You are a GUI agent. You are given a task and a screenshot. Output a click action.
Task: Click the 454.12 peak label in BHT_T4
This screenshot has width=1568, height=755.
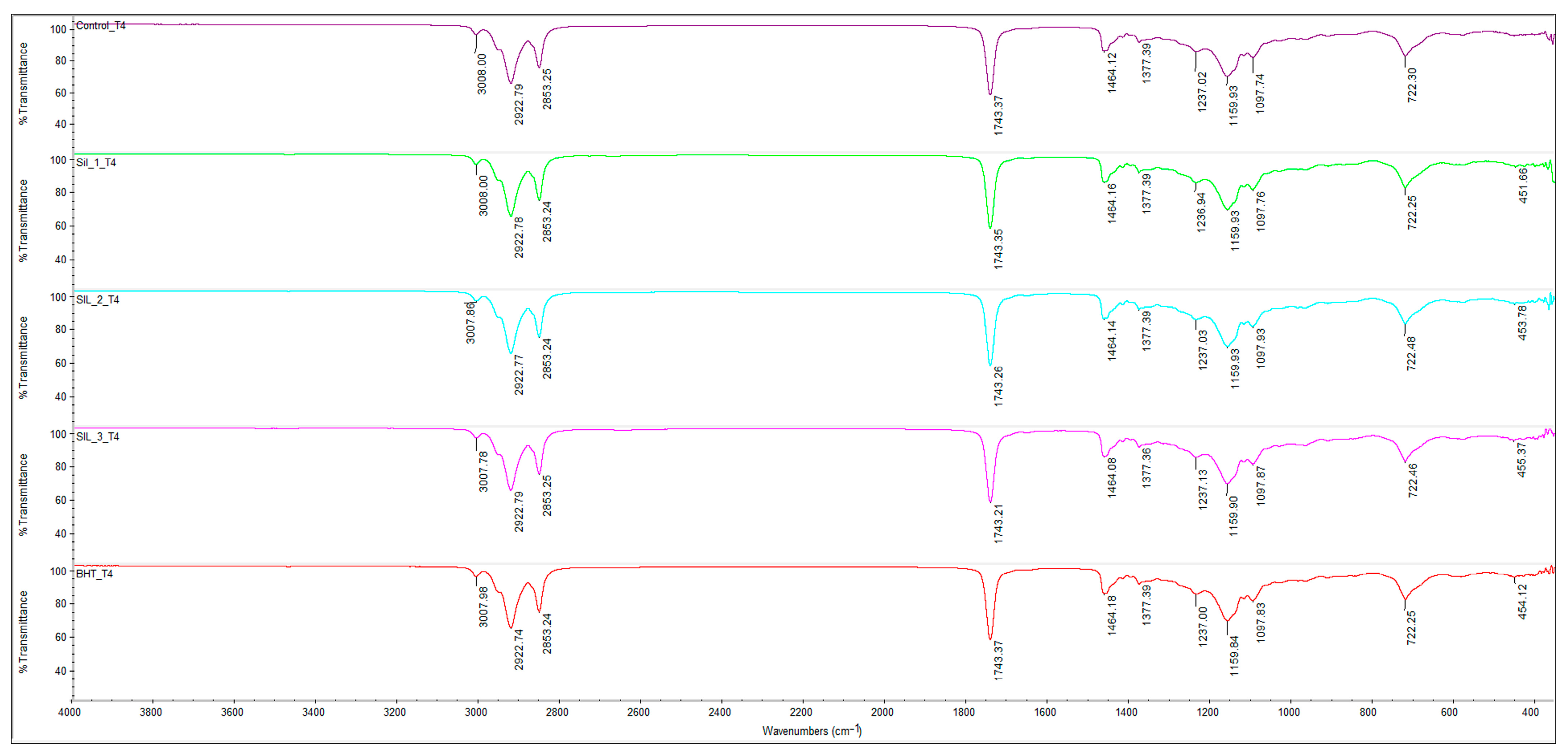(x=1522, y=602)
